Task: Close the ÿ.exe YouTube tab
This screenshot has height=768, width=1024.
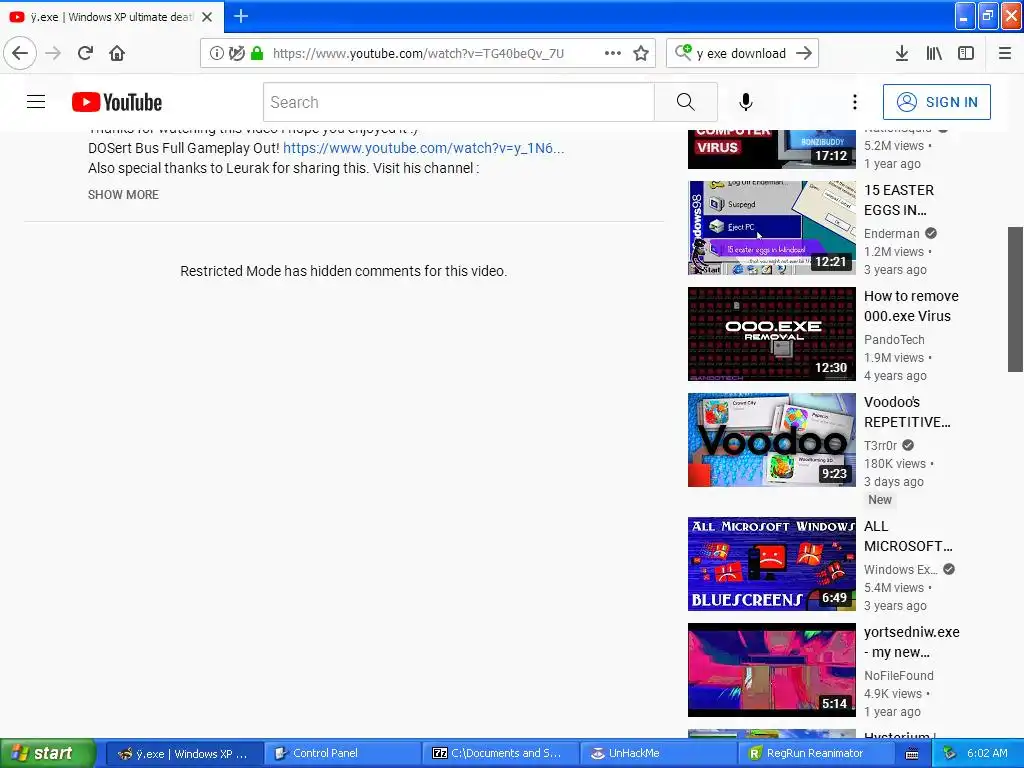Action: coord(207,17)
